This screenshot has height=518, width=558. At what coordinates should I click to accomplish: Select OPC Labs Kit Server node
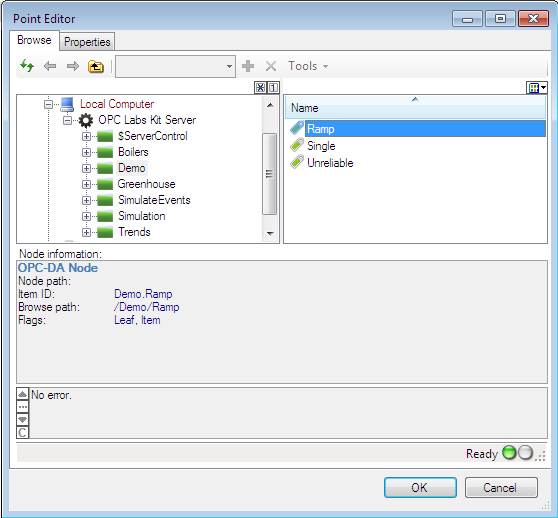[147, 120]
